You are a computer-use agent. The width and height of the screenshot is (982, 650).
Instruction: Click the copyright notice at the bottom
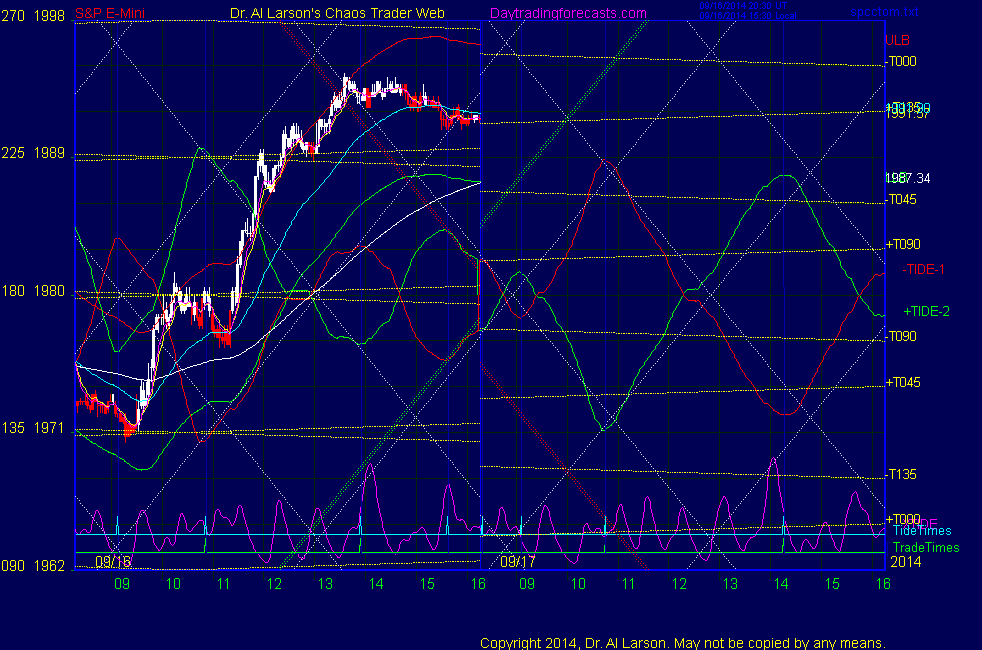[683, 643]
